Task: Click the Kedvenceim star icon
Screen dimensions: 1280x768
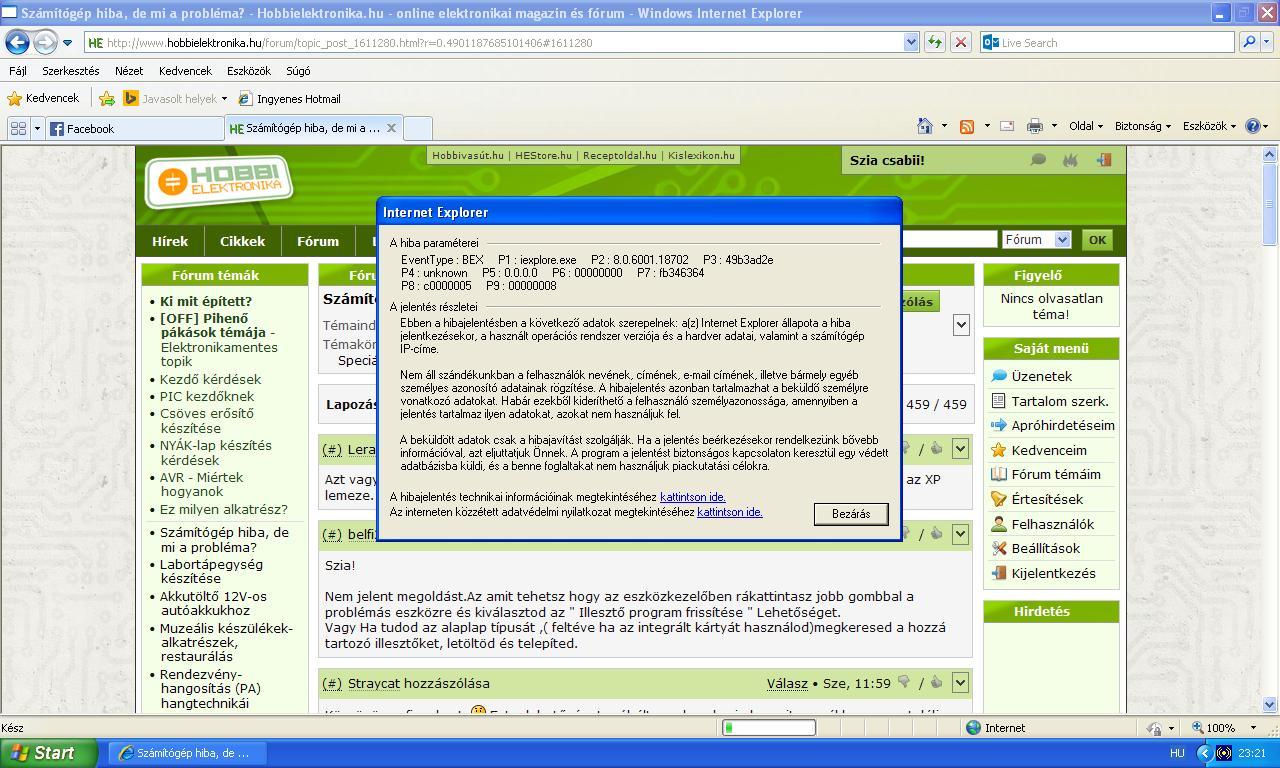Action: [x=998, y=450]
